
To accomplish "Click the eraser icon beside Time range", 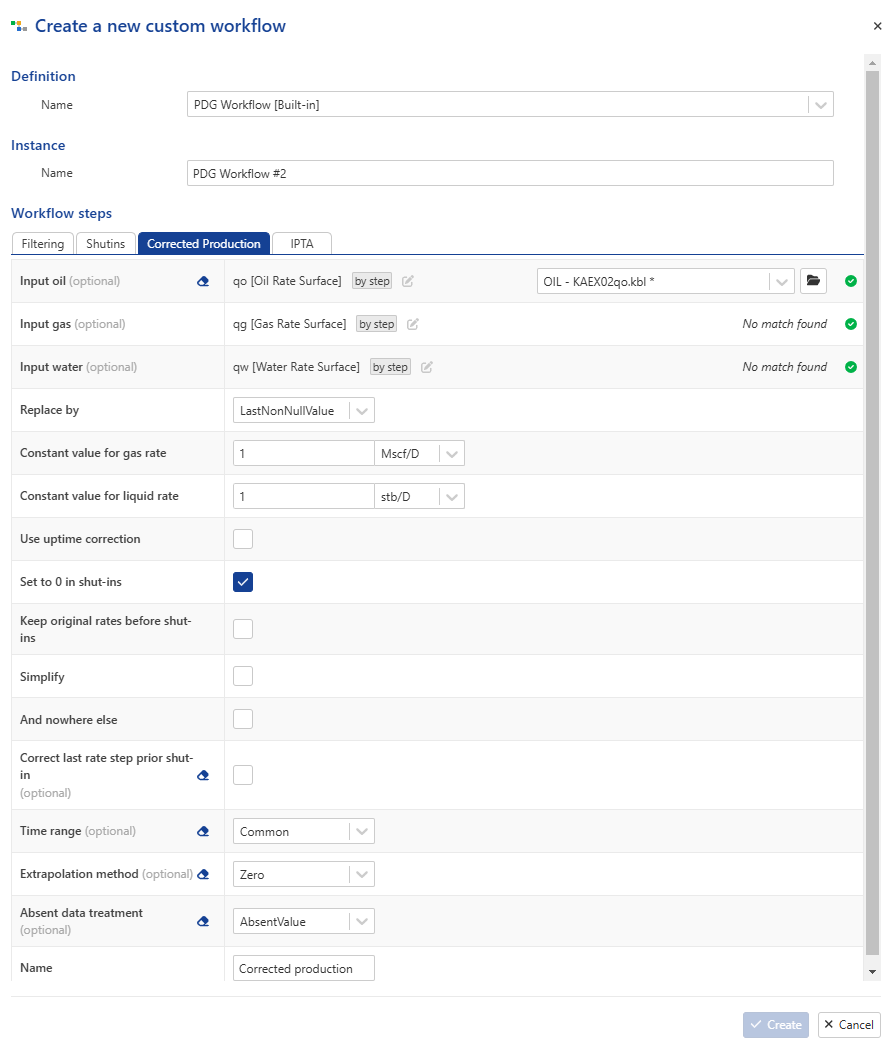I will pos(203,831).
